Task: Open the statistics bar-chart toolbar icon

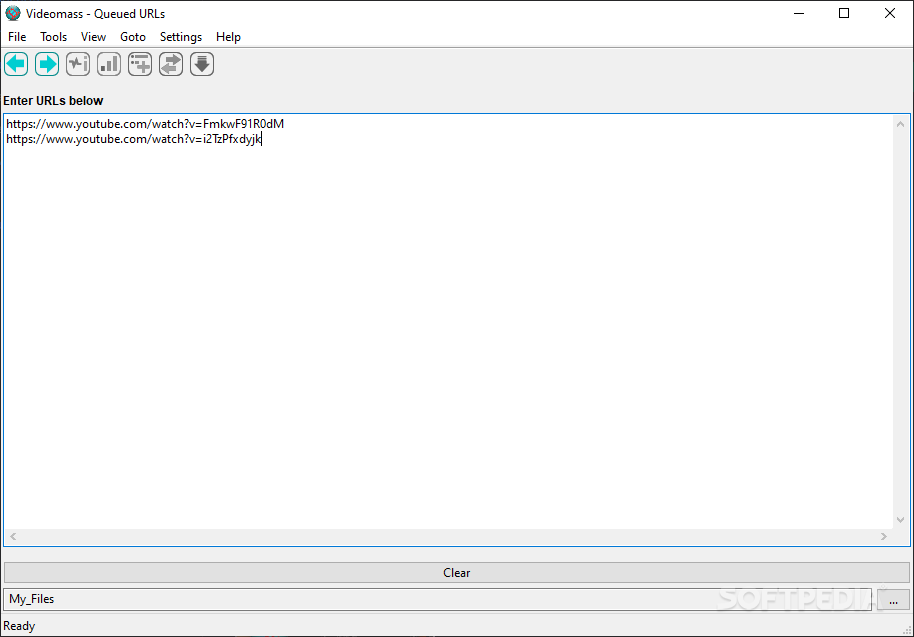Action: (109, 64)
